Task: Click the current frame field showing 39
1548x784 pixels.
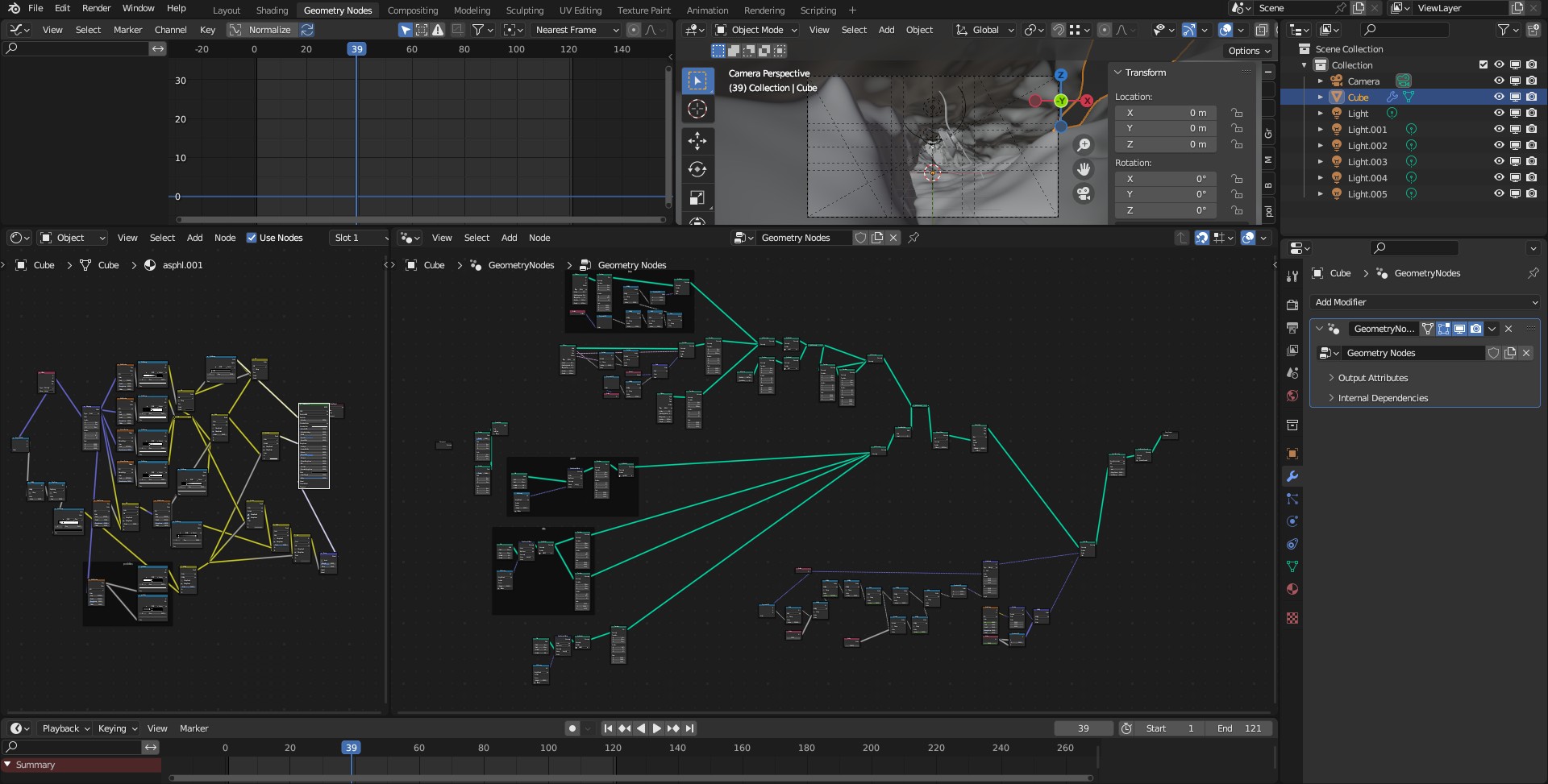Action: (x=1083, y=728)
